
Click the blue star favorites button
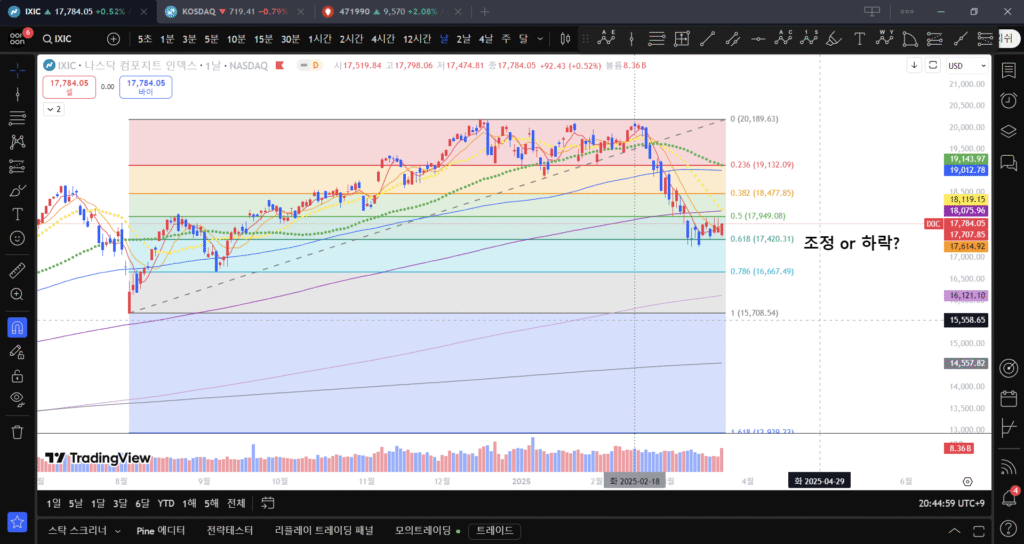[x=18, y=522]
